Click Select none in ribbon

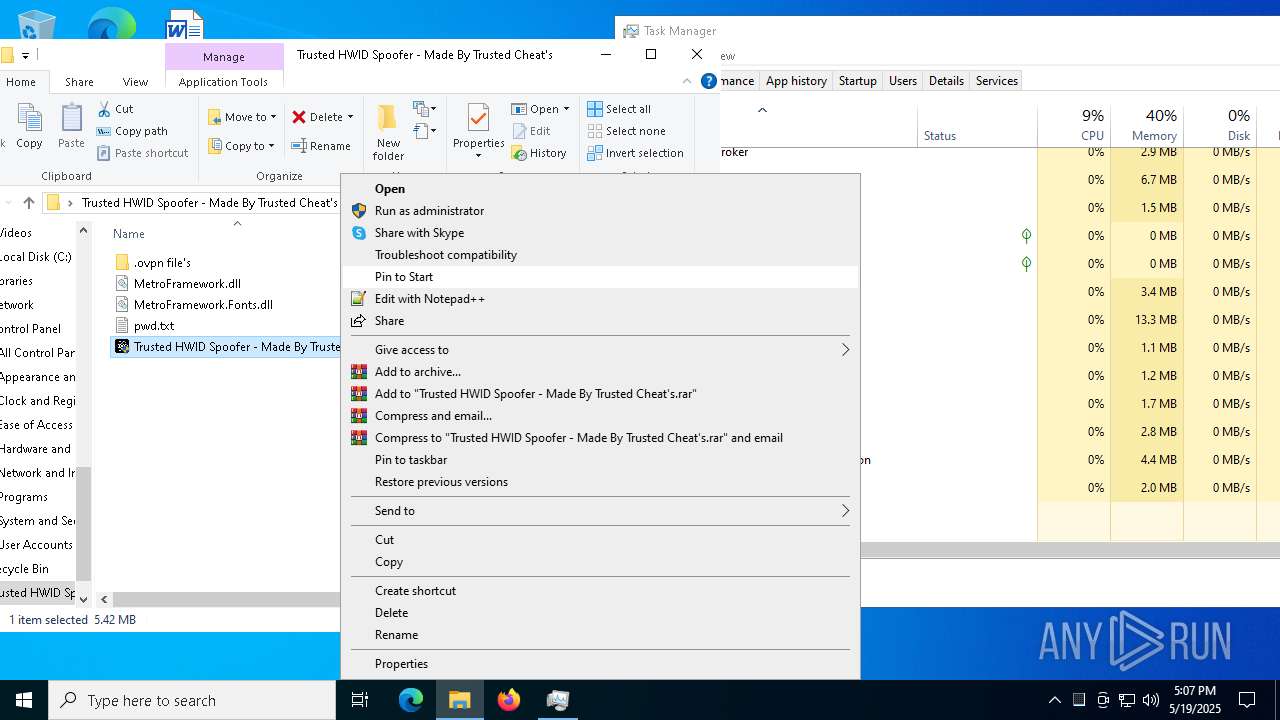[x=626, y=131]
